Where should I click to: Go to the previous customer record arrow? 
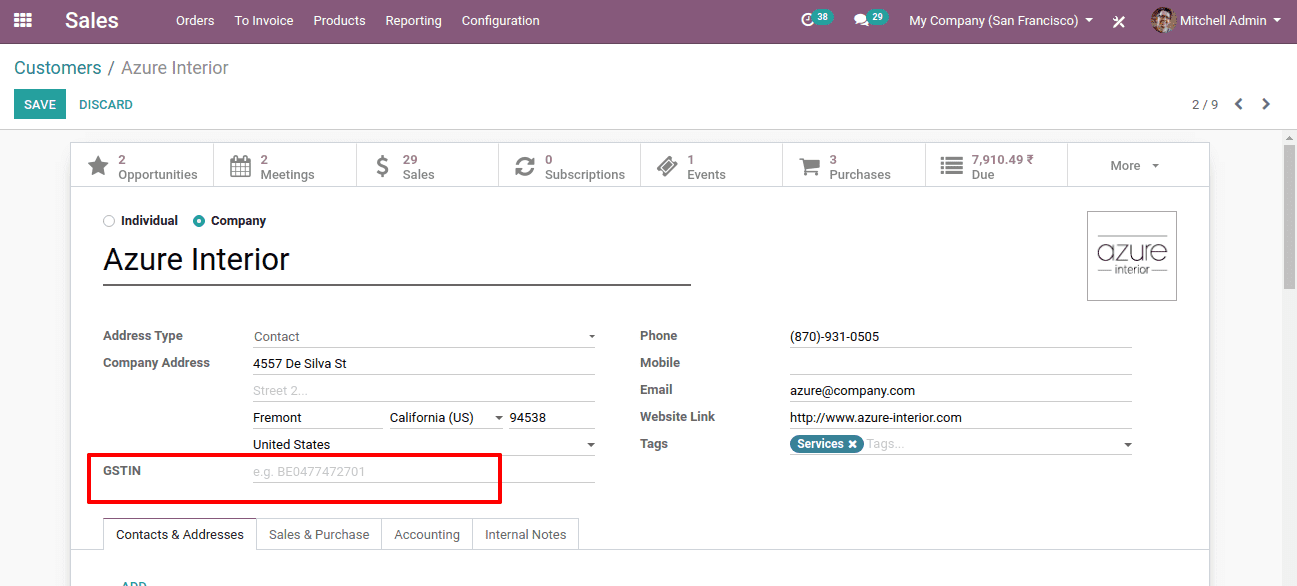pyautogui.click(x=1239, y=104)
